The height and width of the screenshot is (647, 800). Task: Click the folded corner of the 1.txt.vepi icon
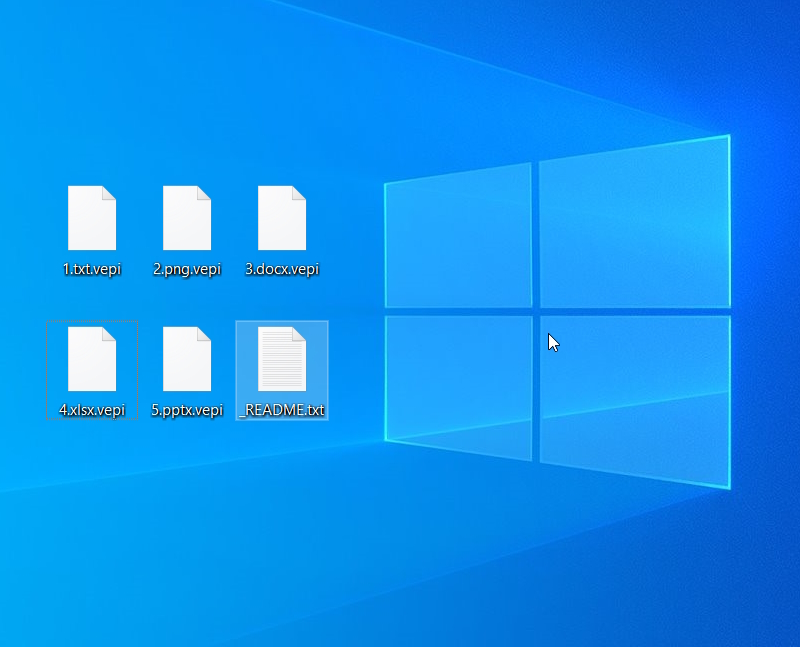[109, 193]
